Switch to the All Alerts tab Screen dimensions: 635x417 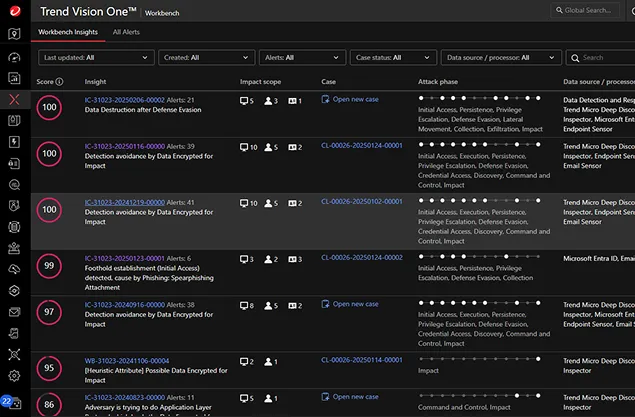click(127, 32)
